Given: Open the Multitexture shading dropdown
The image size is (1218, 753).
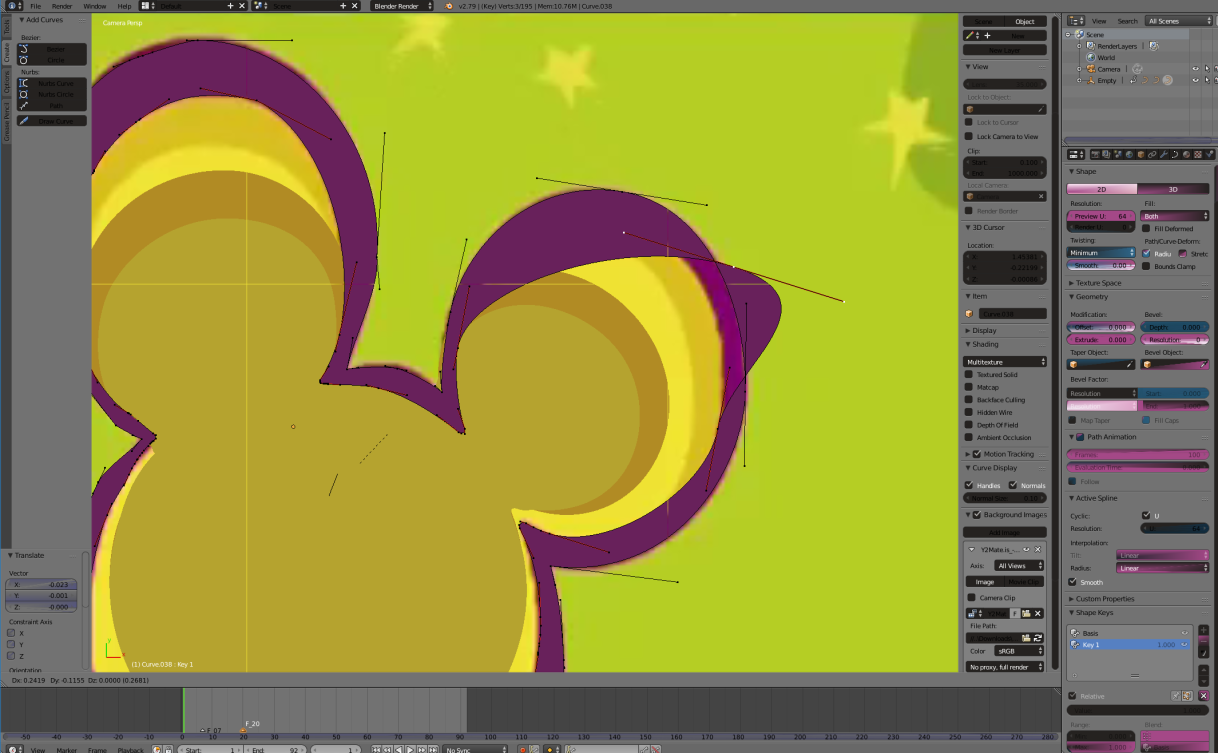Looking at the screenshot, I should [1005, 361].
